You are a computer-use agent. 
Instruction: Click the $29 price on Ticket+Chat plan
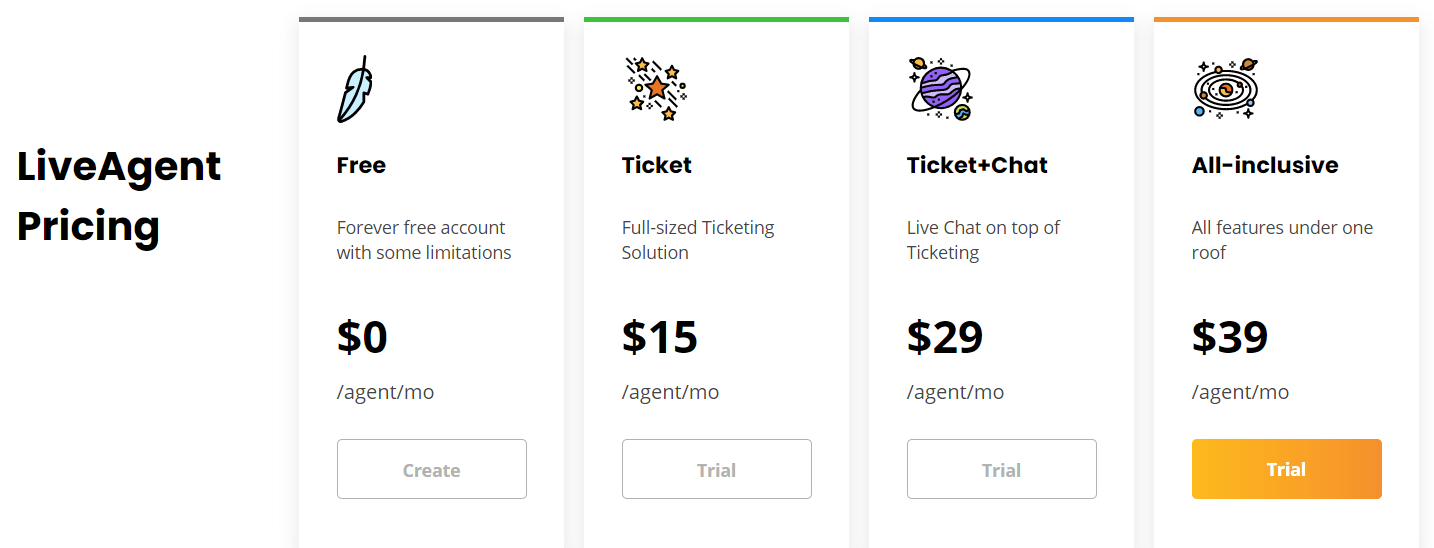click(945, 337)
